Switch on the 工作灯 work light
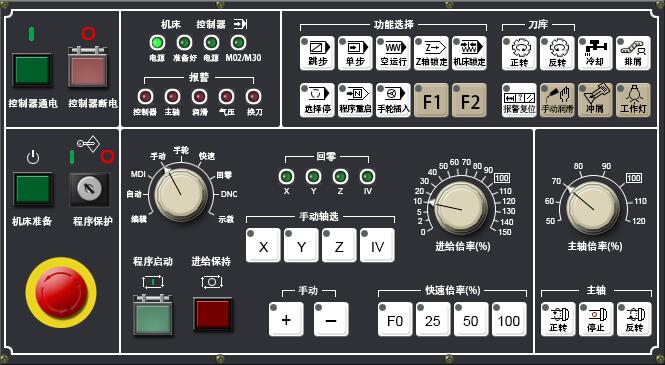The image size is (665, 365). [633, 100]
